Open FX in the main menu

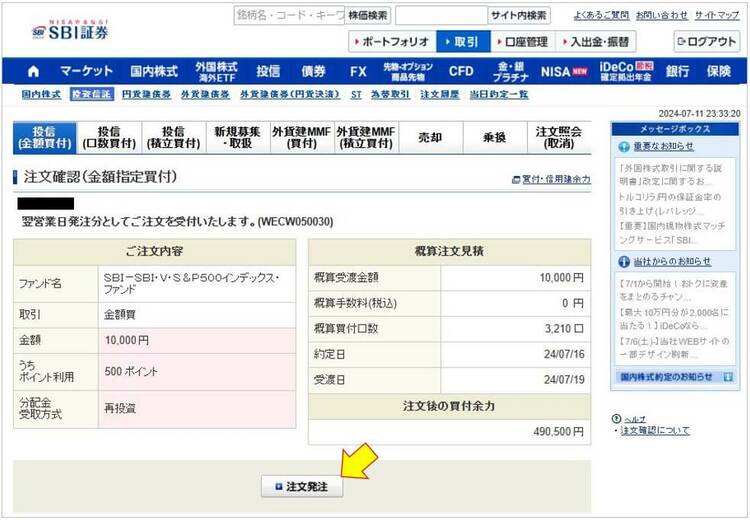pyautogui.click(x=358, y=71)
